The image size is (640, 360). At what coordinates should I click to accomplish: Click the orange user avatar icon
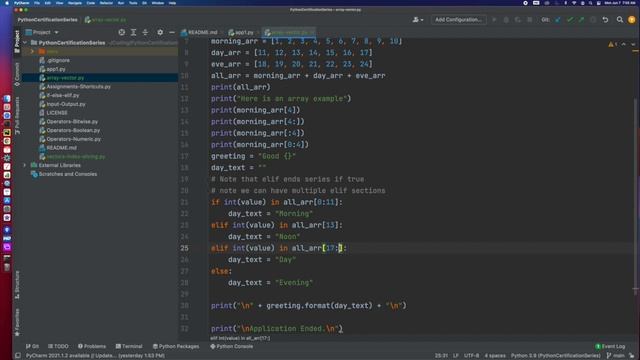coord(632,20)
